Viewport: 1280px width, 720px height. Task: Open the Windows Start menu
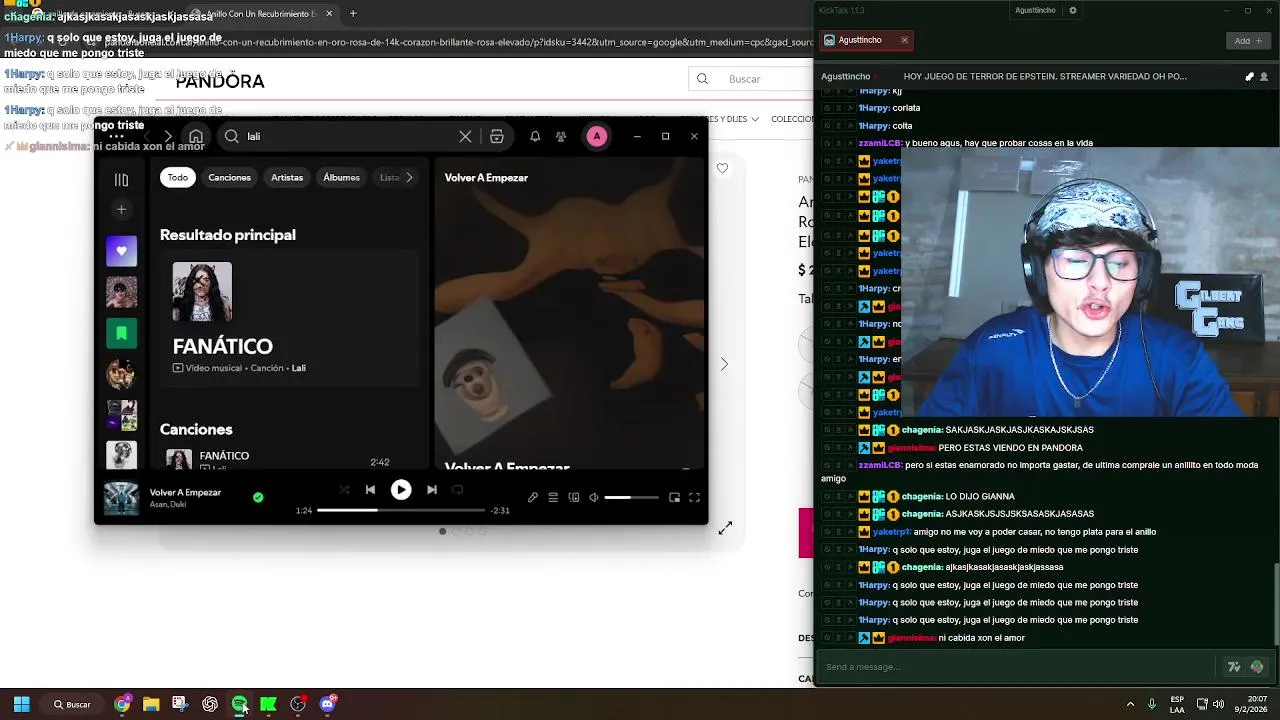click(x=21, y=704)
